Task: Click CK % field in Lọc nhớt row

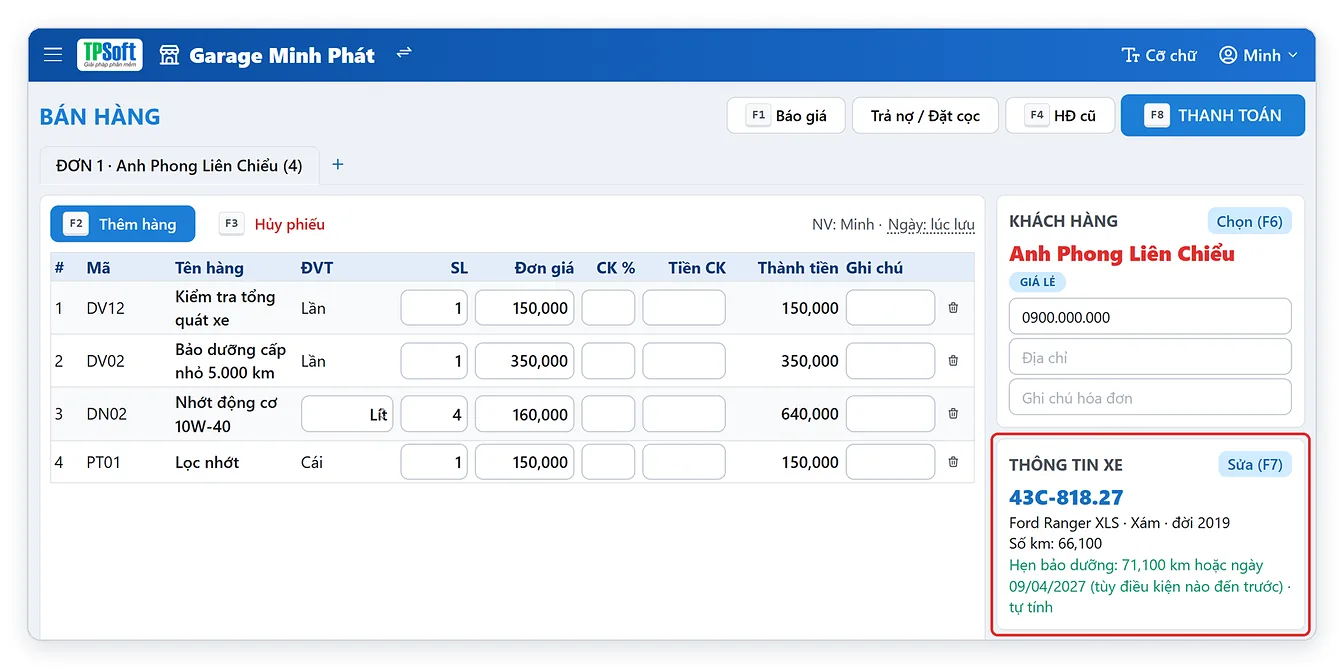Action: click(608, 462)
